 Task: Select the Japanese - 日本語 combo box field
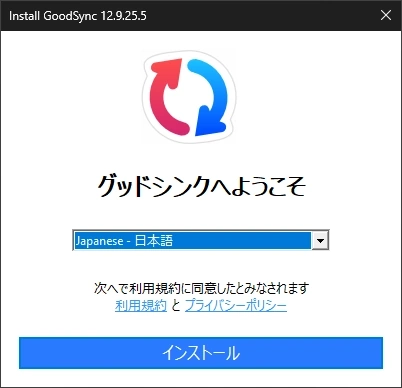201,240
